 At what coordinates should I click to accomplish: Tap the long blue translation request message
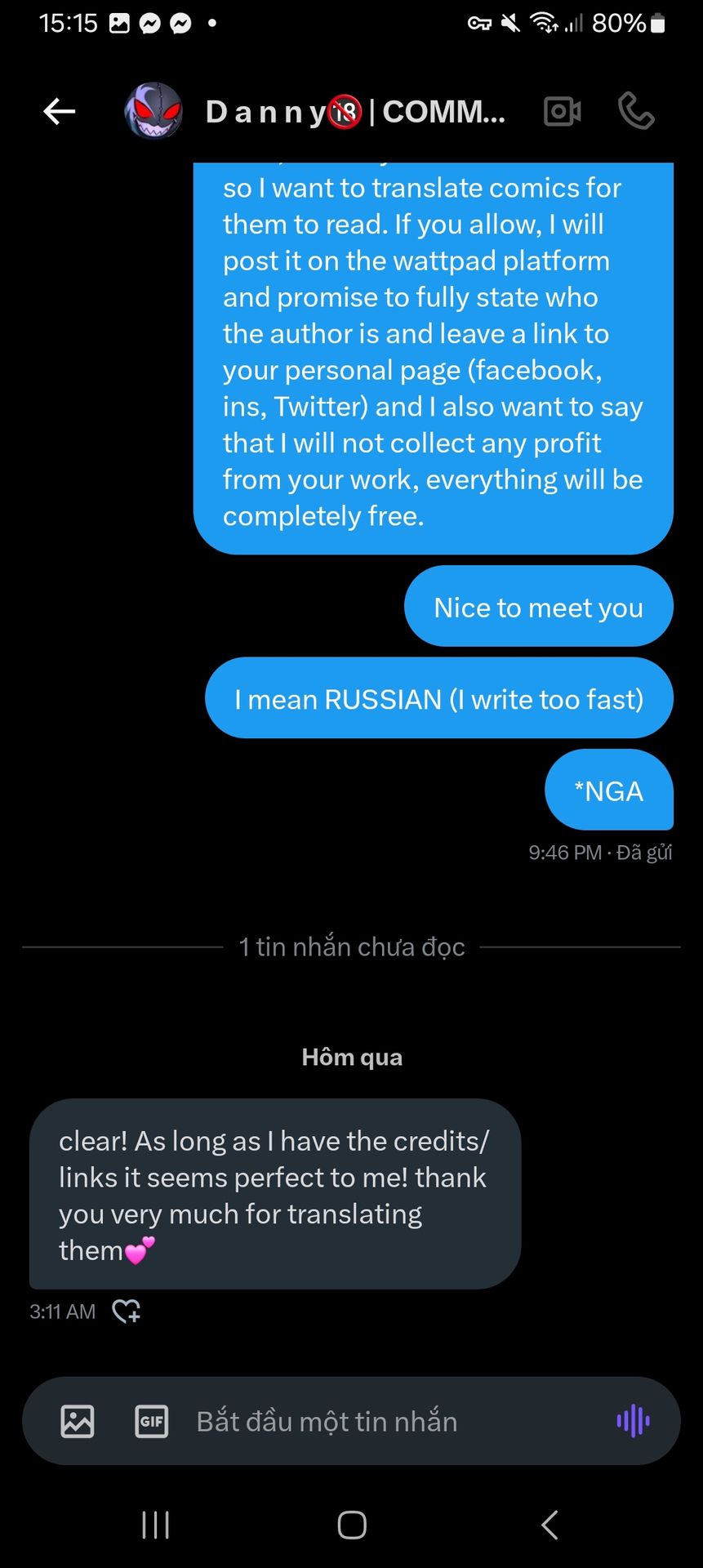tap(433, 351)
